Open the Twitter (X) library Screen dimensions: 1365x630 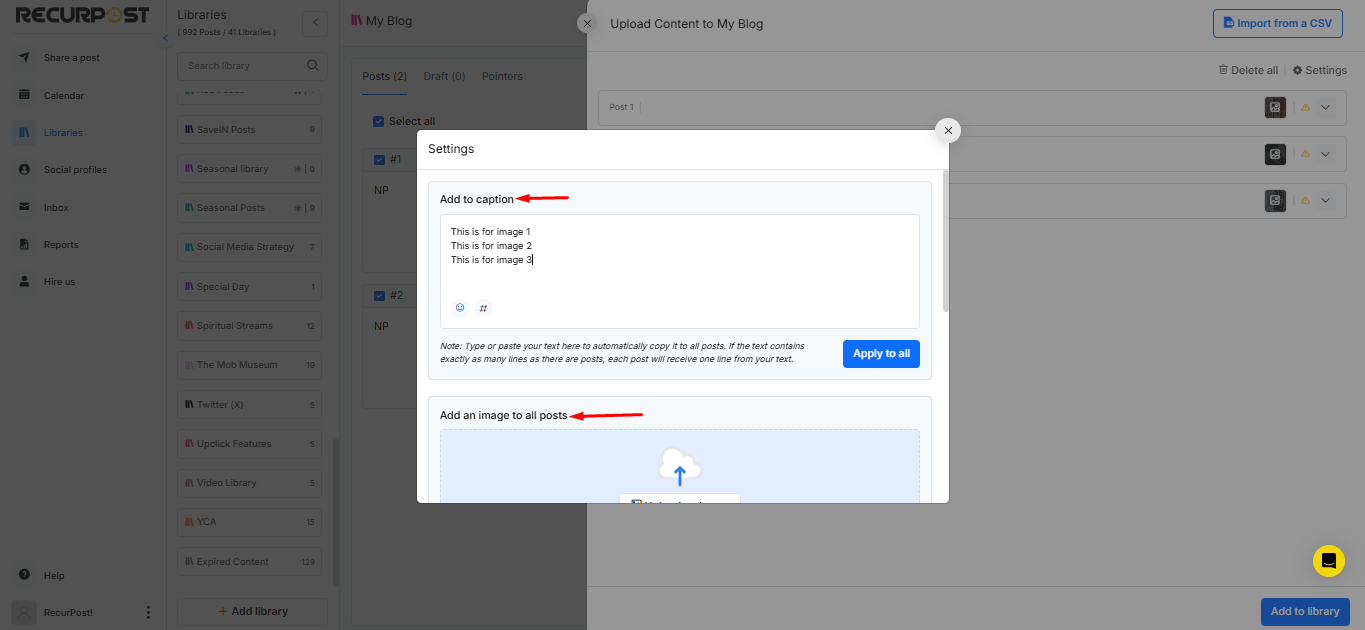click(250, 405)
